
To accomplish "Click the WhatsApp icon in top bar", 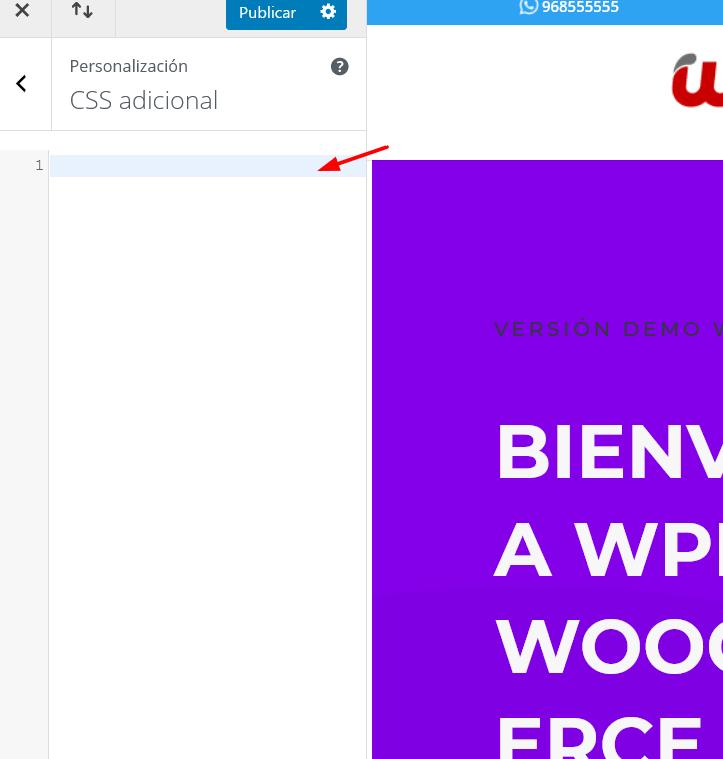I will click(528, 7).
